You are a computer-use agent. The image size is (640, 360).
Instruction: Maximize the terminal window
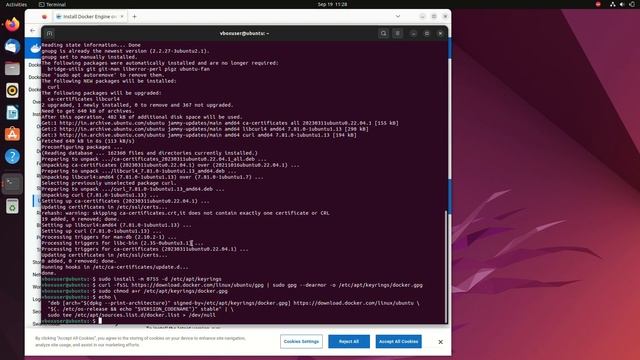[427, 33]
